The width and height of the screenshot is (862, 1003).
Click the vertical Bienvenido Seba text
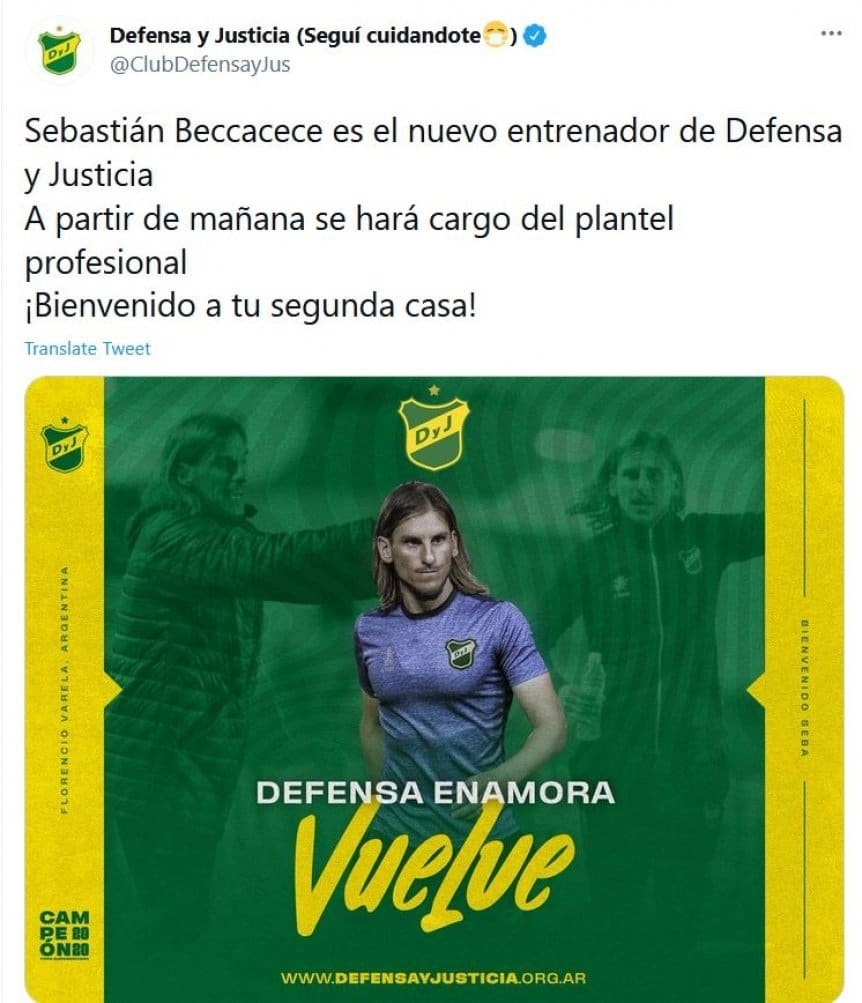804,687
